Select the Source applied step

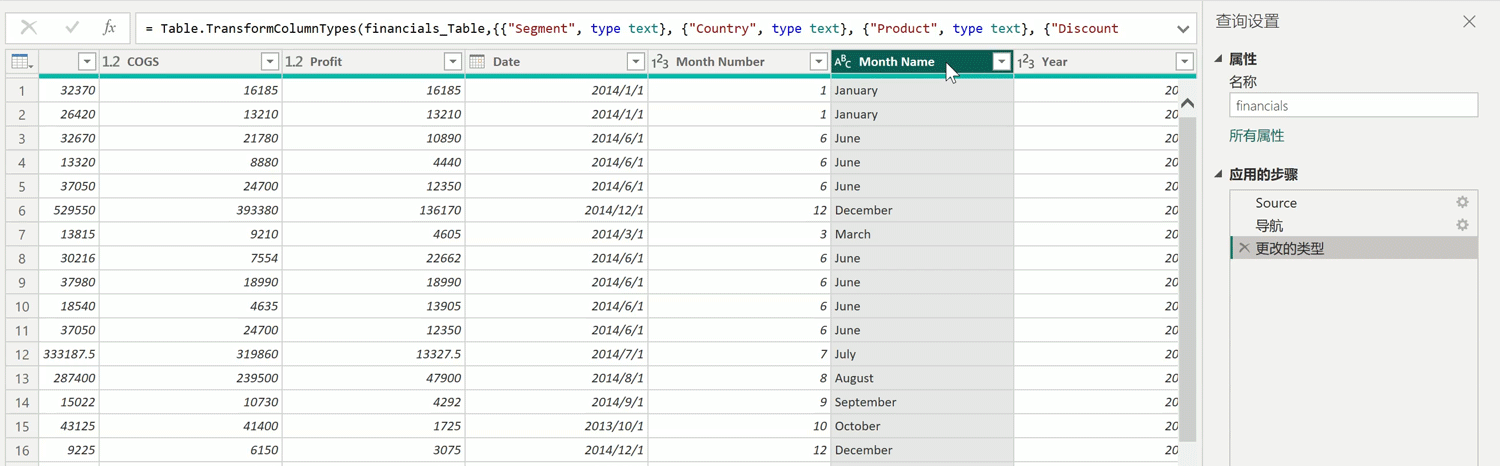pyautogui.click(x=1276, y=203)
